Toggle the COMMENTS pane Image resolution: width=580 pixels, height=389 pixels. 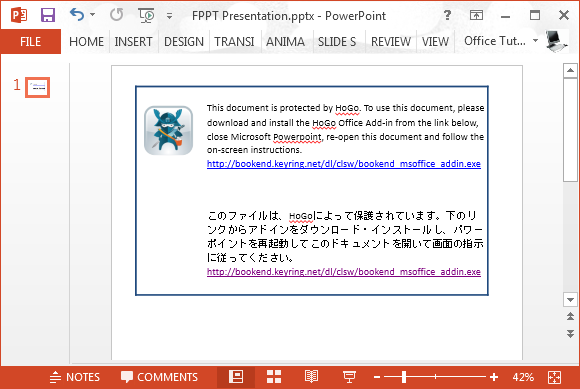pos(159,377)
